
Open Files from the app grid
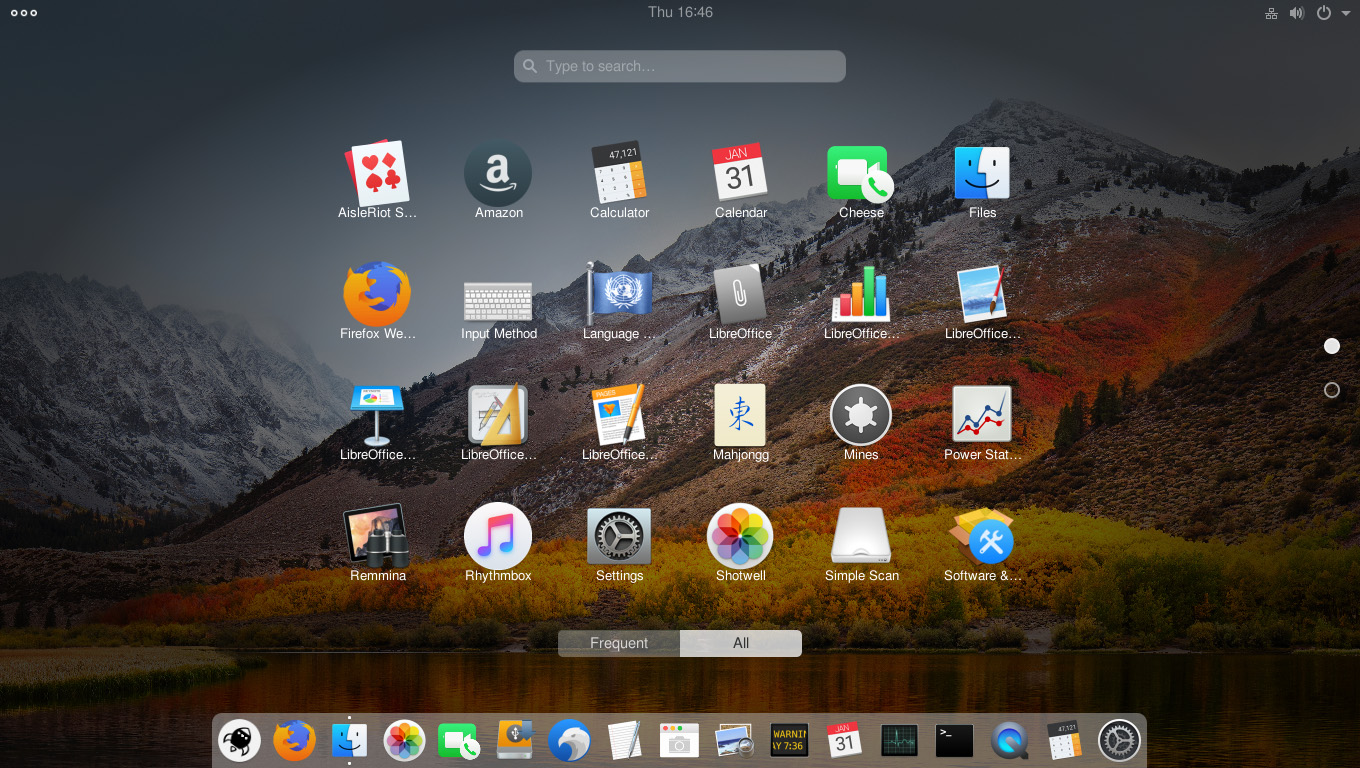tap(982, 174)
